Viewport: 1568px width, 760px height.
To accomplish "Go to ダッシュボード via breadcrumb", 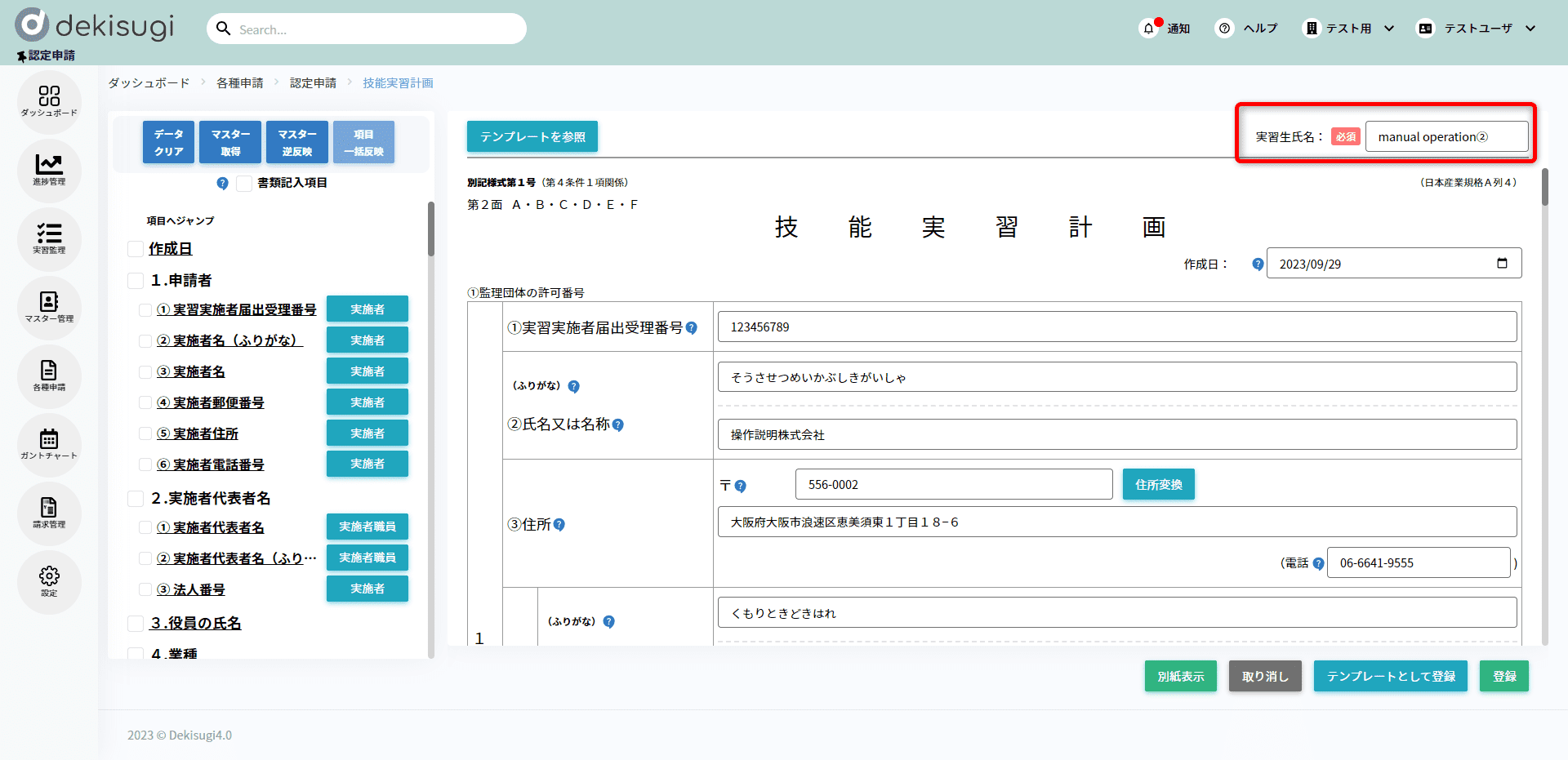I will [x=149, y=83].
